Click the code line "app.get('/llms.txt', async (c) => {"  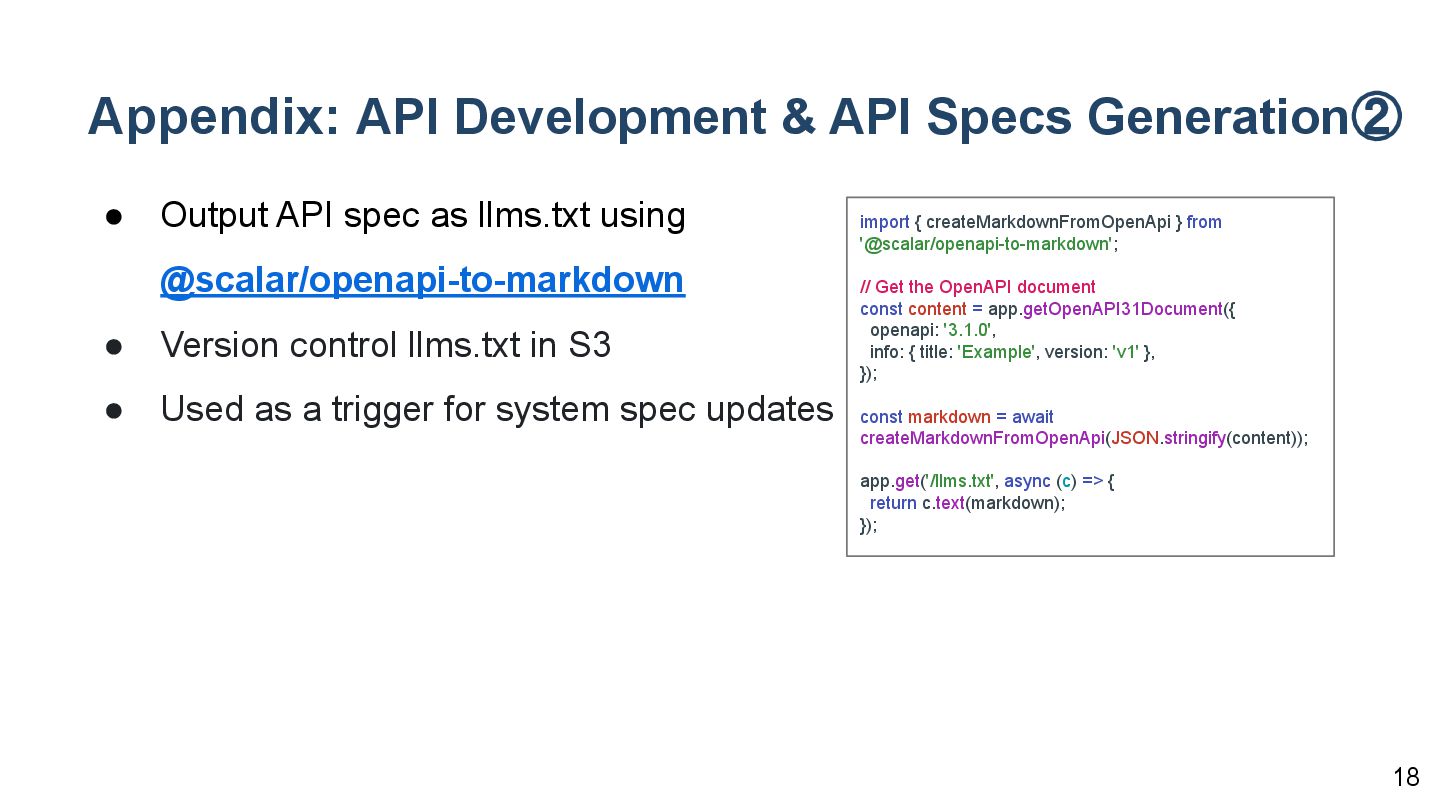[x=987, y=481]
